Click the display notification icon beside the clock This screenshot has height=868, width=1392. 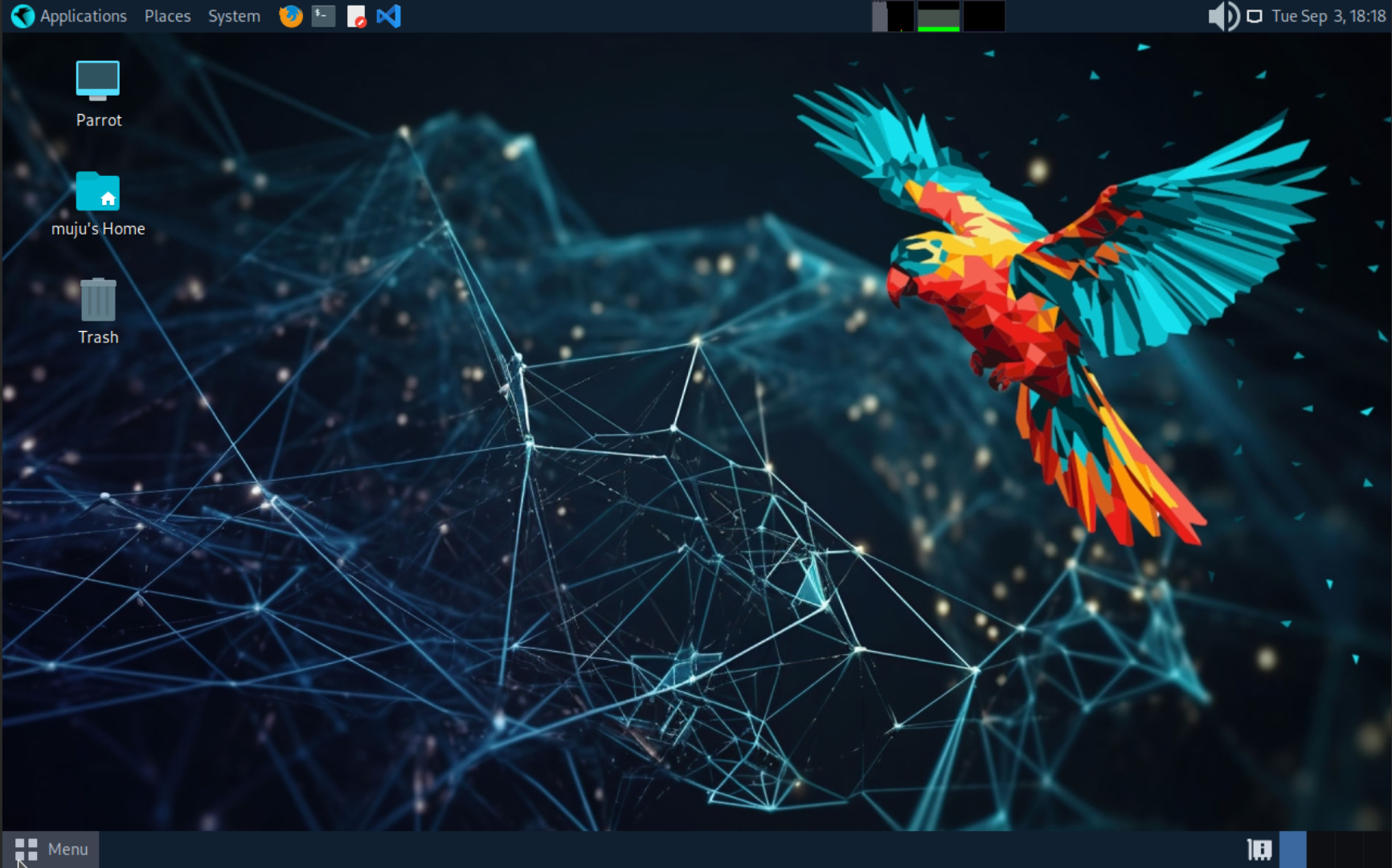[x=1254, y=16]
